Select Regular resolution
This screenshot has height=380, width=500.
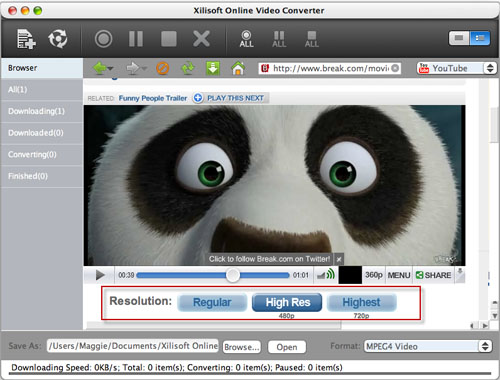[212, 302]
